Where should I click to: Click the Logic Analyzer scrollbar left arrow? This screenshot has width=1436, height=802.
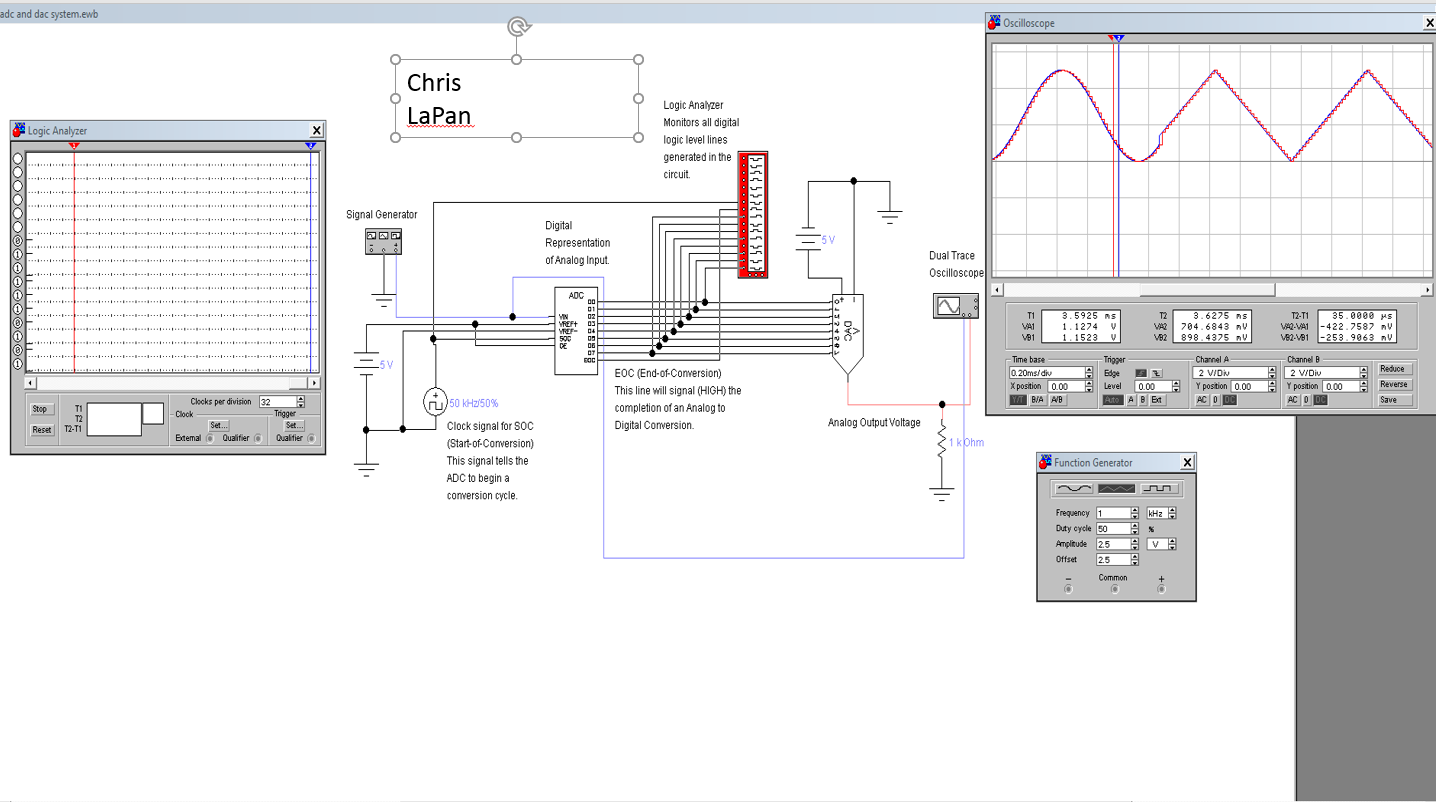pos(30,383)
